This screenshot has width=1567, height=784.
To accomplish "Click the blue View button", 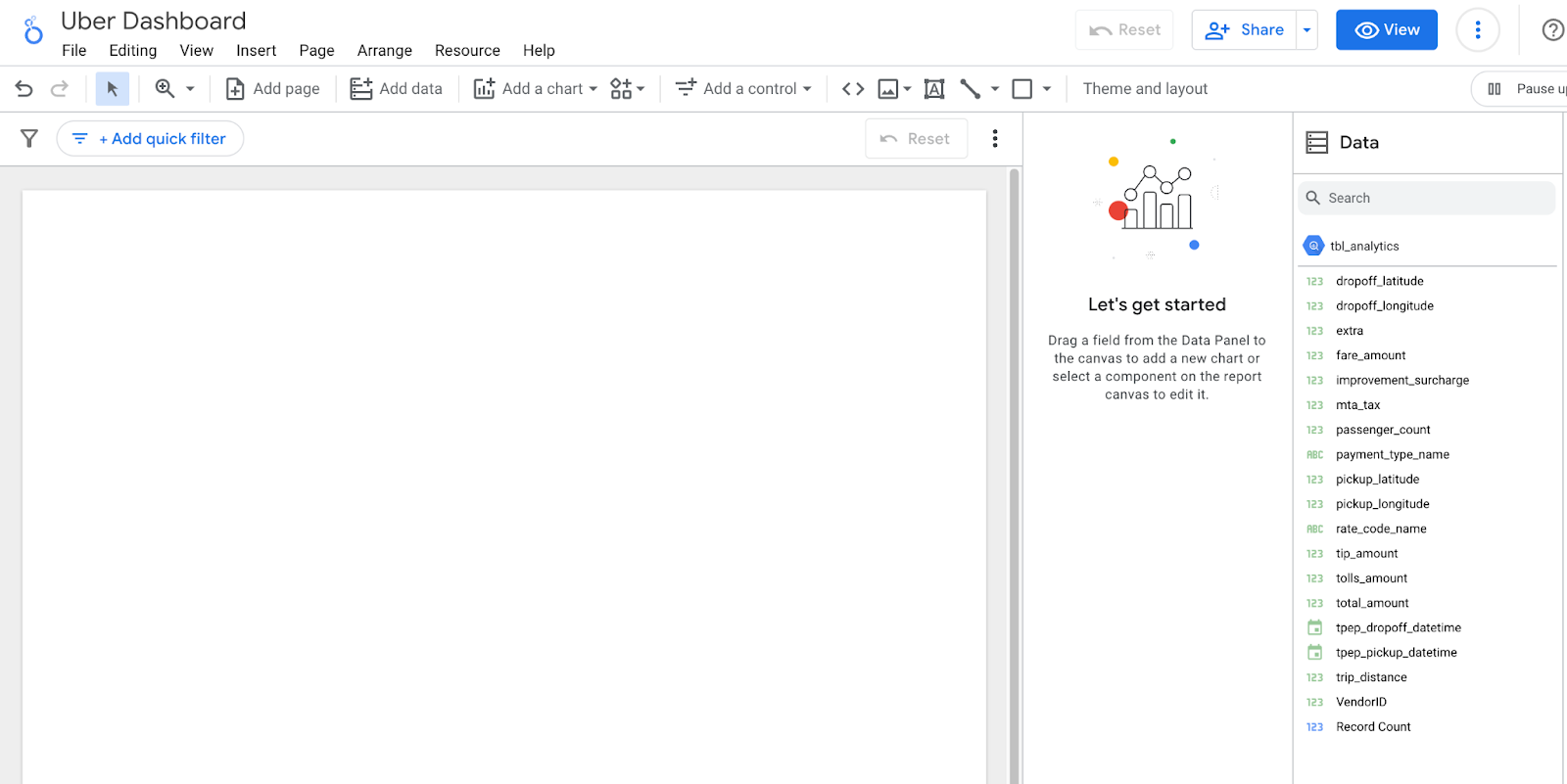I will pos(1386,30).
